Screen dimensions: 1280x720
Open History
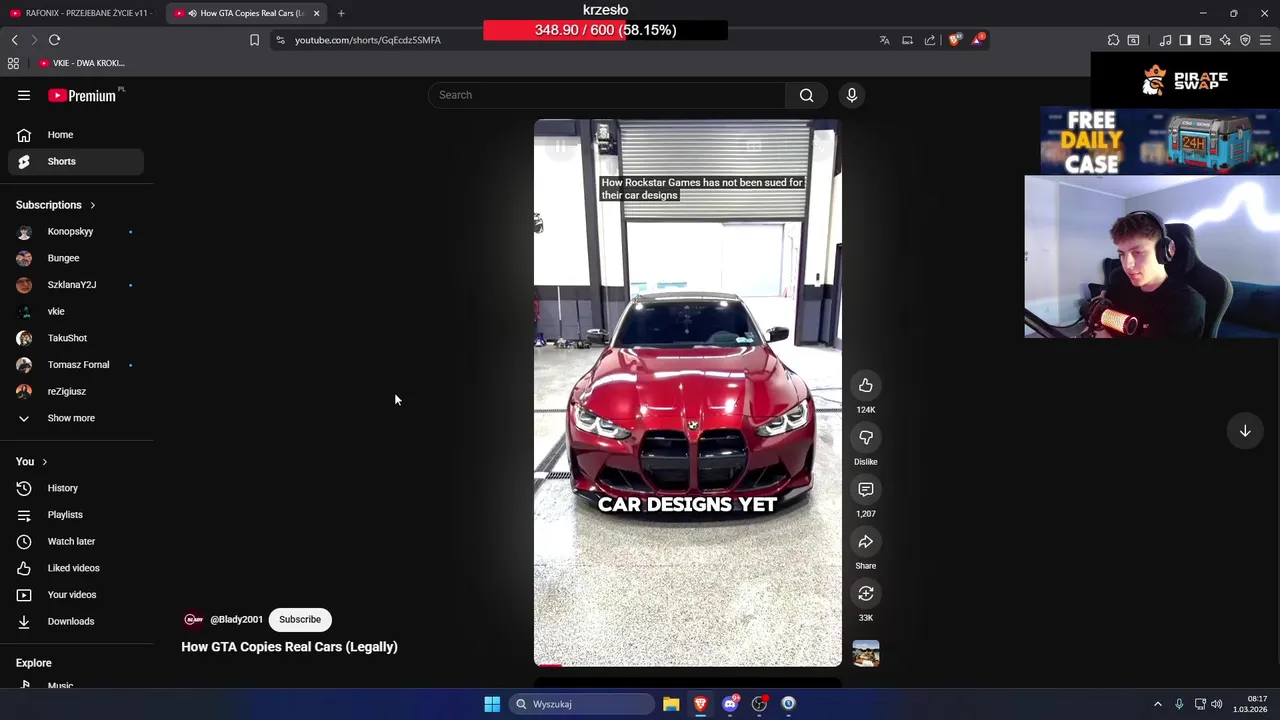click(x=76, y=488)
